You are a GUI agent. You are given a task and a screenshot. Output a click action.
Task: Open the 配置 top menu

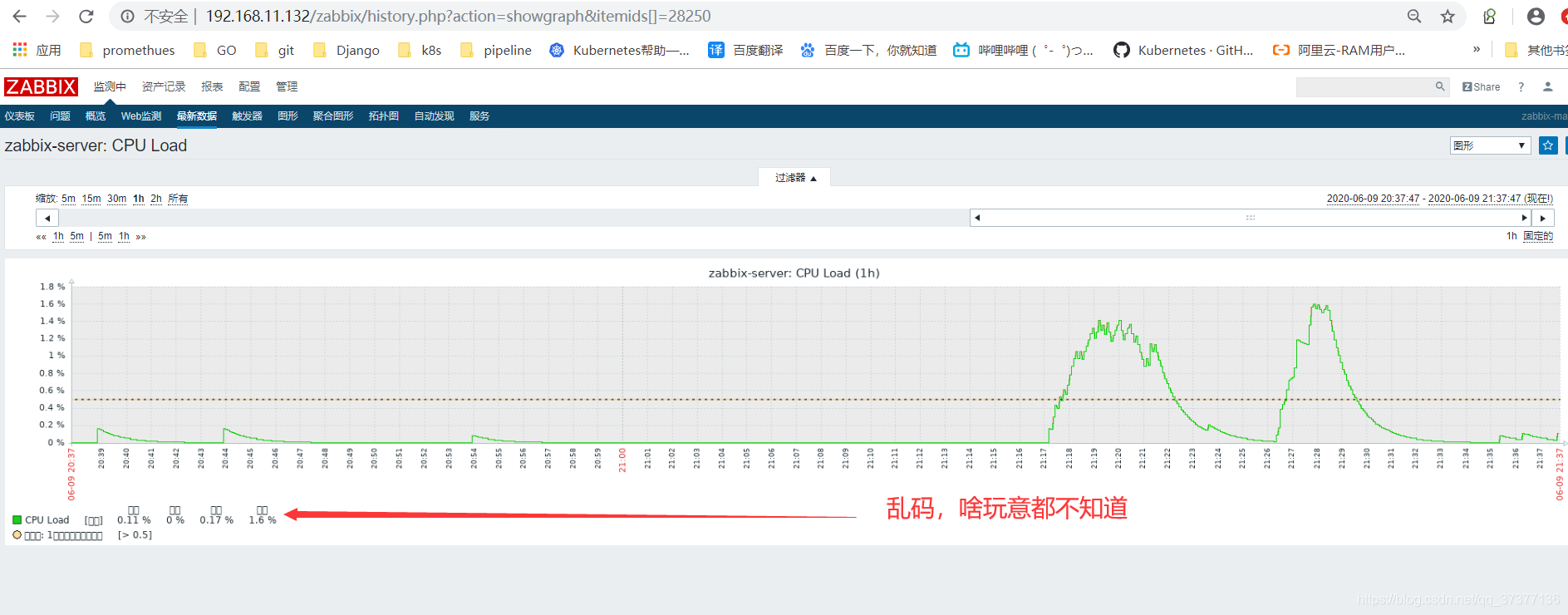click(249, 86)
